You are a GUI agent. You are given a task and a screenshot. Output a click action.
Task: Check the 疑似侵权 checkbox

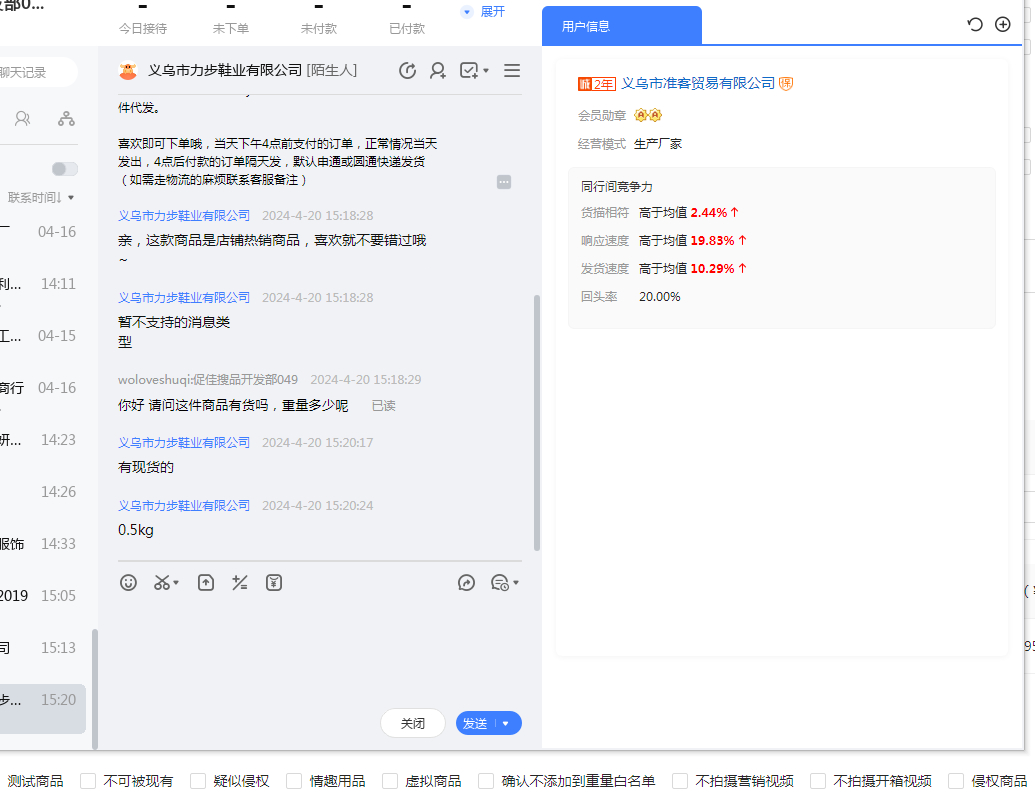tap(198, 781)
